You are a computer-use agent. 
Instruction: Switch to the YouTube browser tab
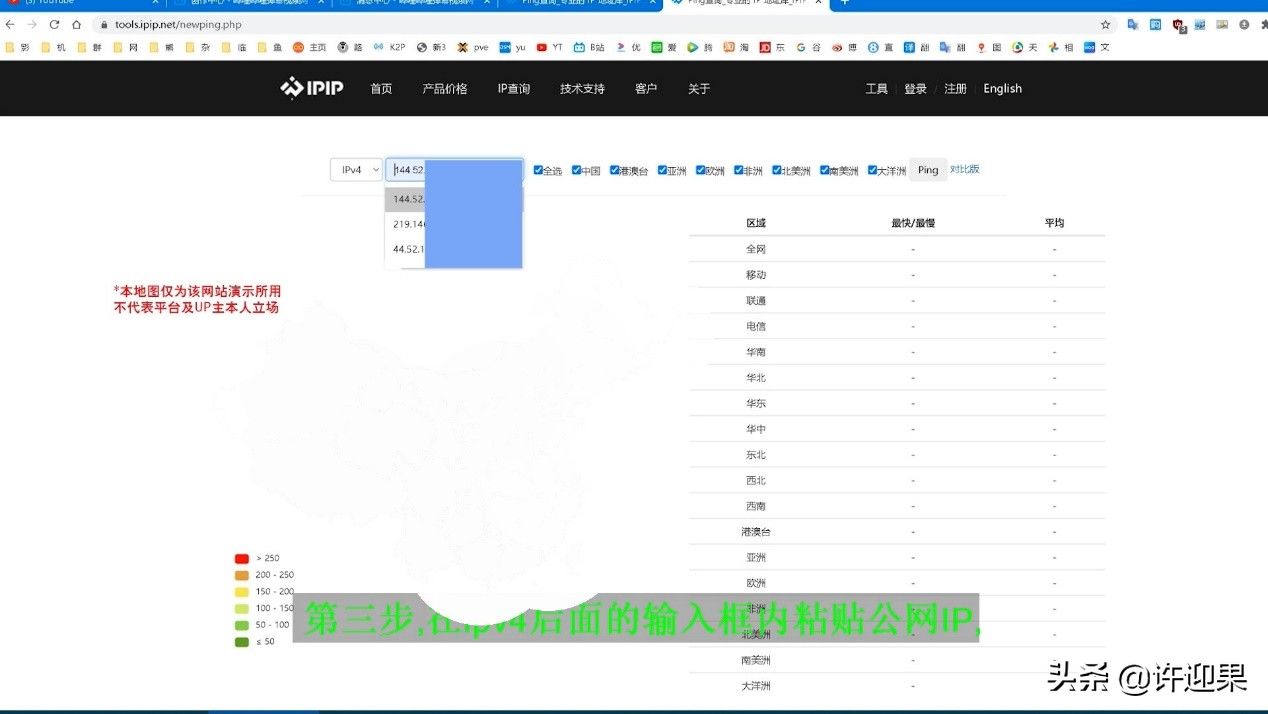point(80,3)
